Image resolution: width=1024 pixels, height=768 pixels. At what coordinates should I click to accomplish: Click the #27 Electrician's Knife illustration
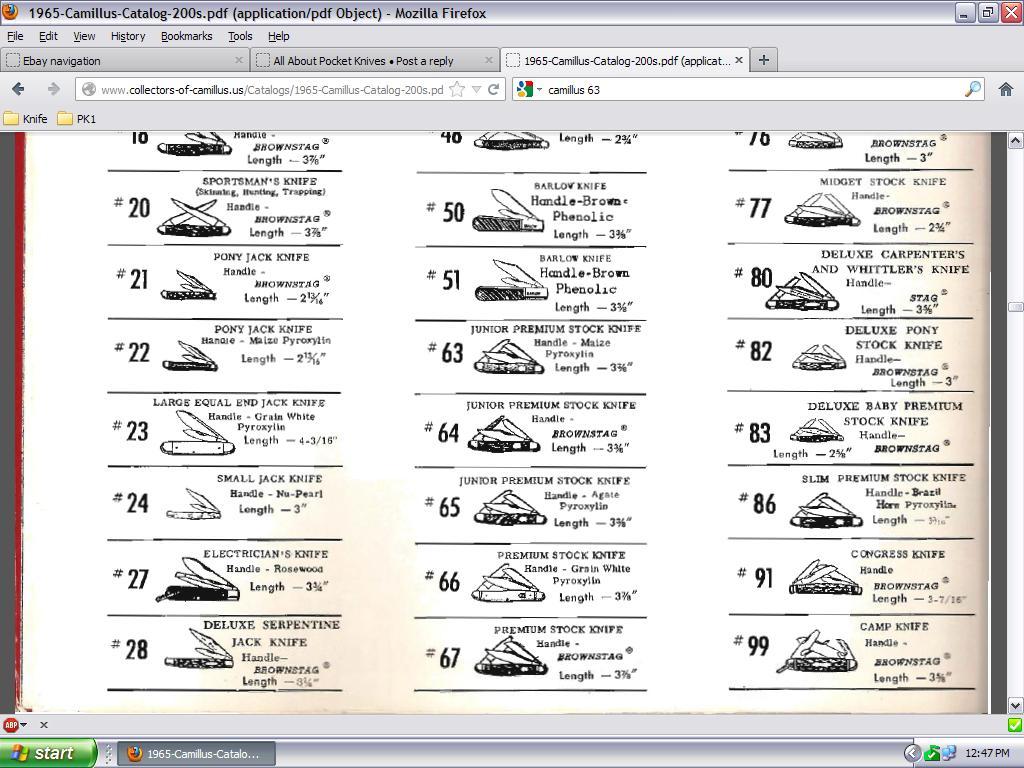pyautogui.click(x=199, y=579)
